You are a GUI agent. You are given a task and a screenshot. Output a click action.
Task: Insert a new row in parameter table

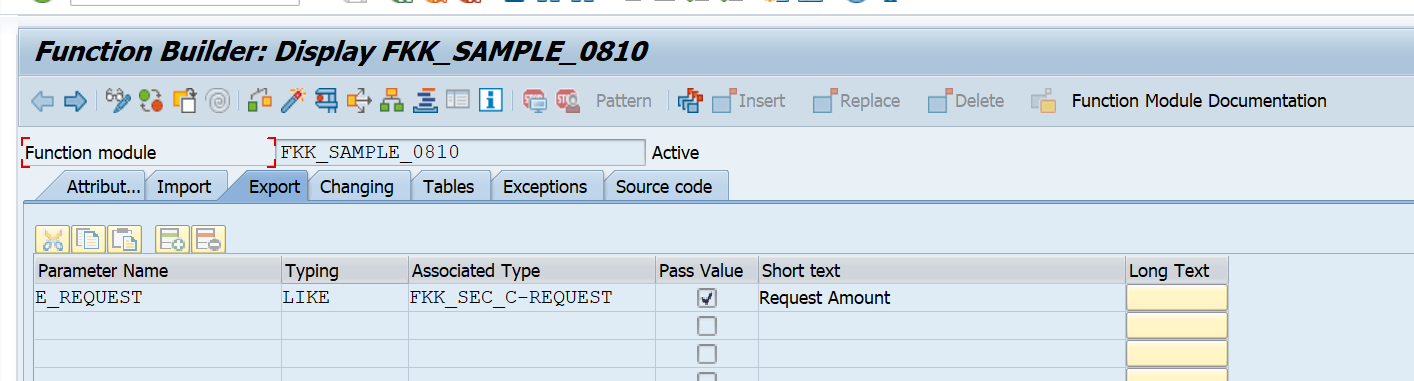172,240
